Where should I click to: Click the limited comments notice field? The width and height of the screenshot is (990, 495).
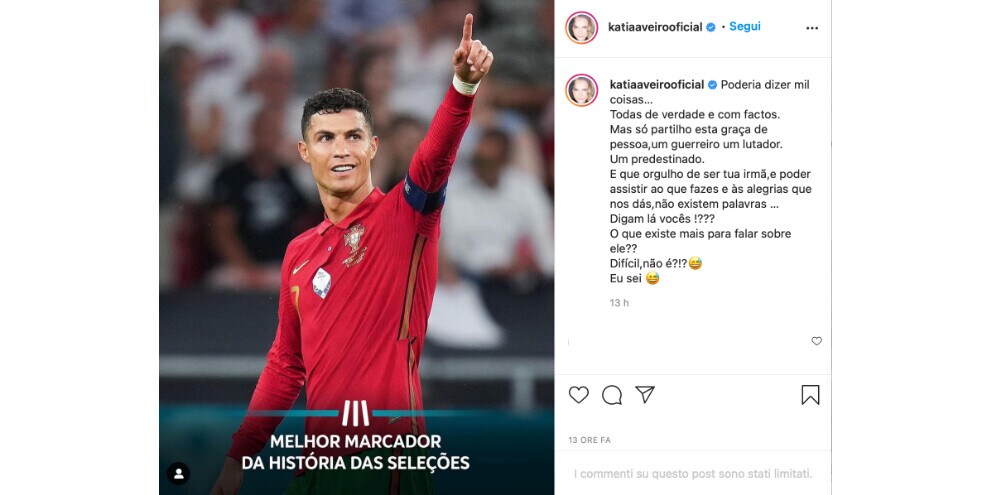tap(693, 473)
